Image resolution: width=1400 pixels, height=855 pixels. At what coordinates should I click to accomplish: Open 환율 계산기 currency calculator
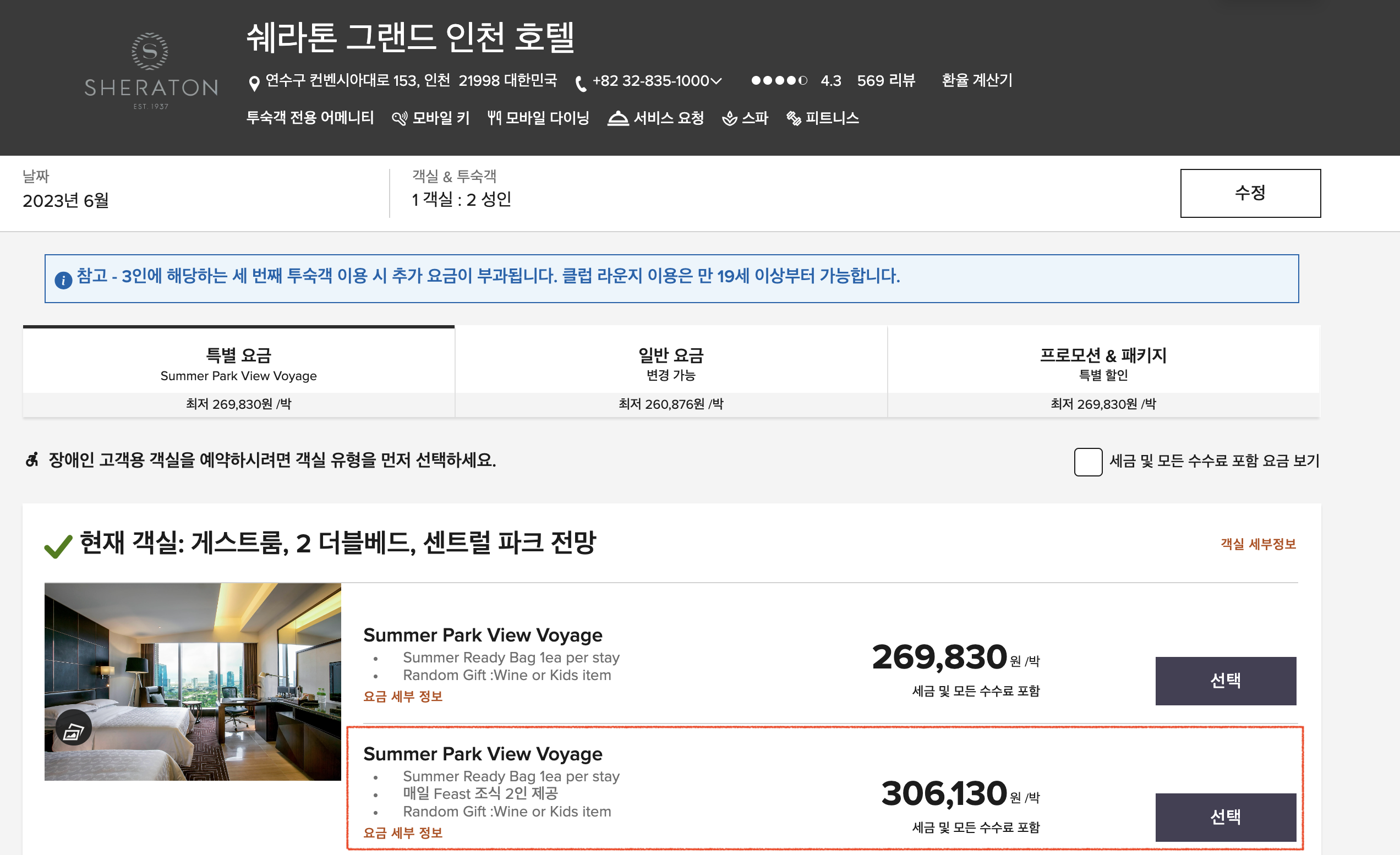click(977, 80)
